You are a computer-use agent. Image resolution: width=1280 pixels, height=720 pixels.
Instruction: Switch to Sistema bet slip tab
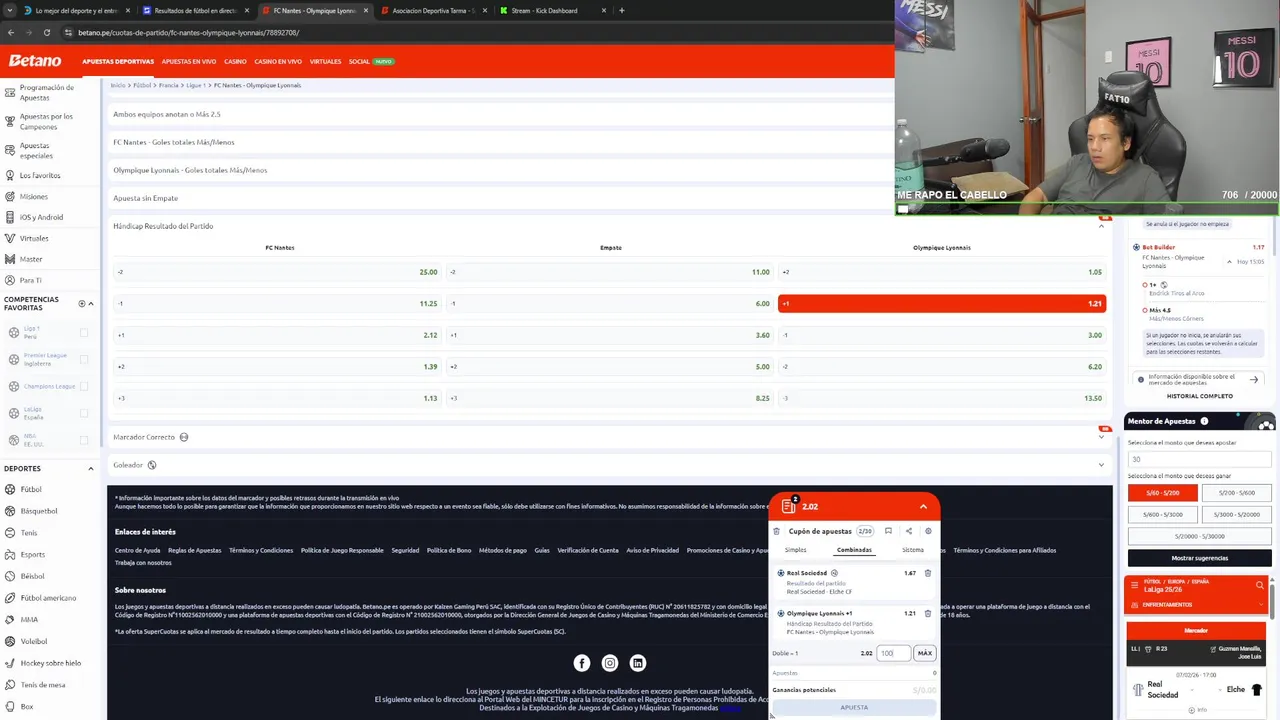(913, 550)
